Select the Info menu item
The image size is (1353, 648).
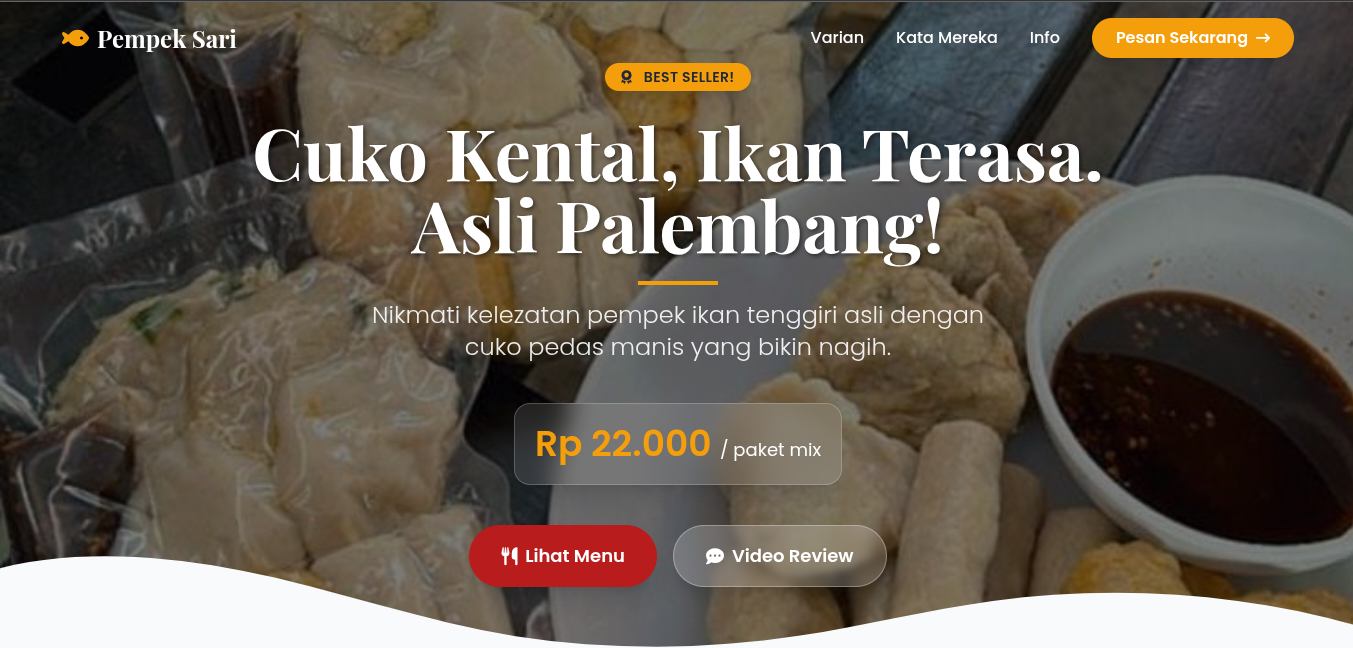click(1045, 38)
